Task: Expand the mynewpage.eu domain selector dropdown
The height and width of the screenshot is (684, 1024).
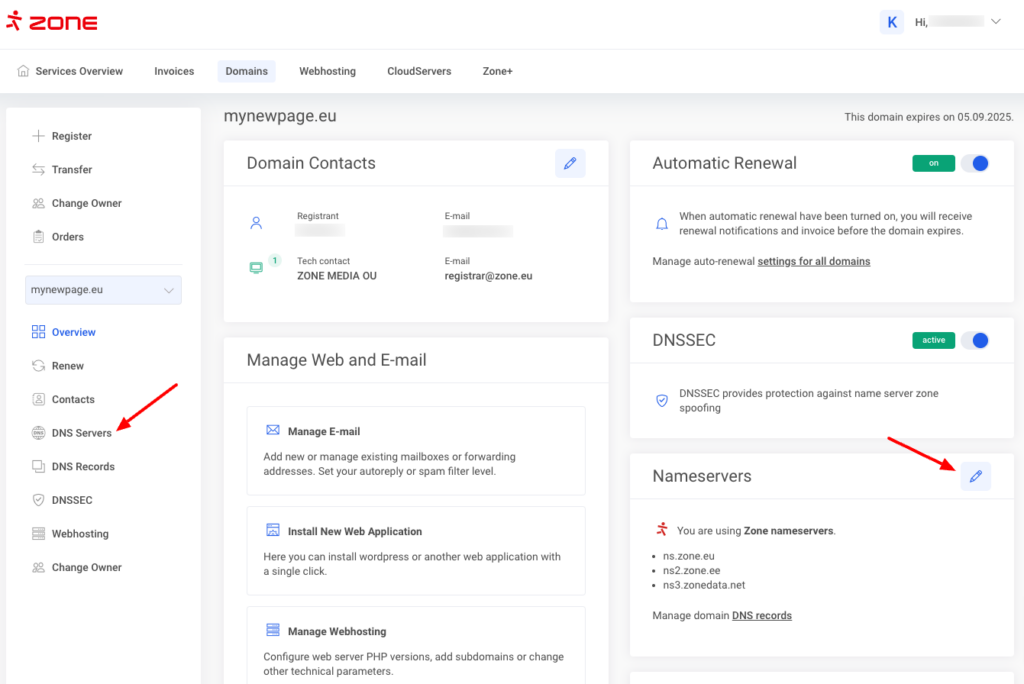Action: coord(104,290)
